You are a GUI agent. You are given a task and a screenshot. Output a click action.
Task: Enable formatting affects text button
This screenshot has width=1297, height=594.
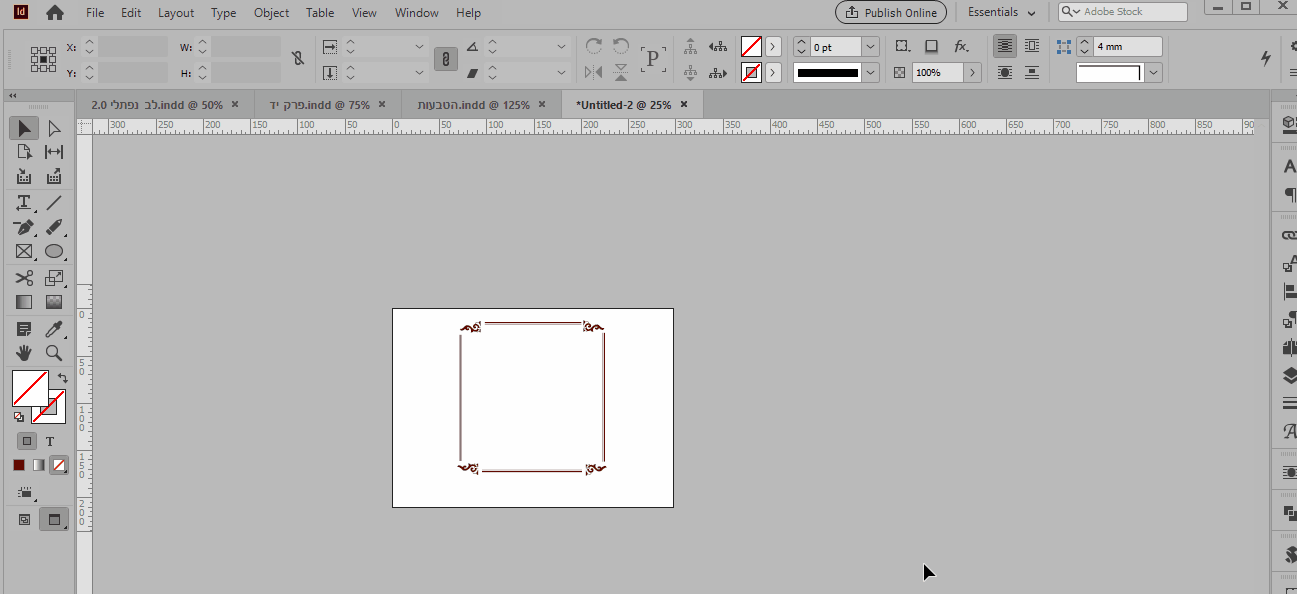click(50, 441)
